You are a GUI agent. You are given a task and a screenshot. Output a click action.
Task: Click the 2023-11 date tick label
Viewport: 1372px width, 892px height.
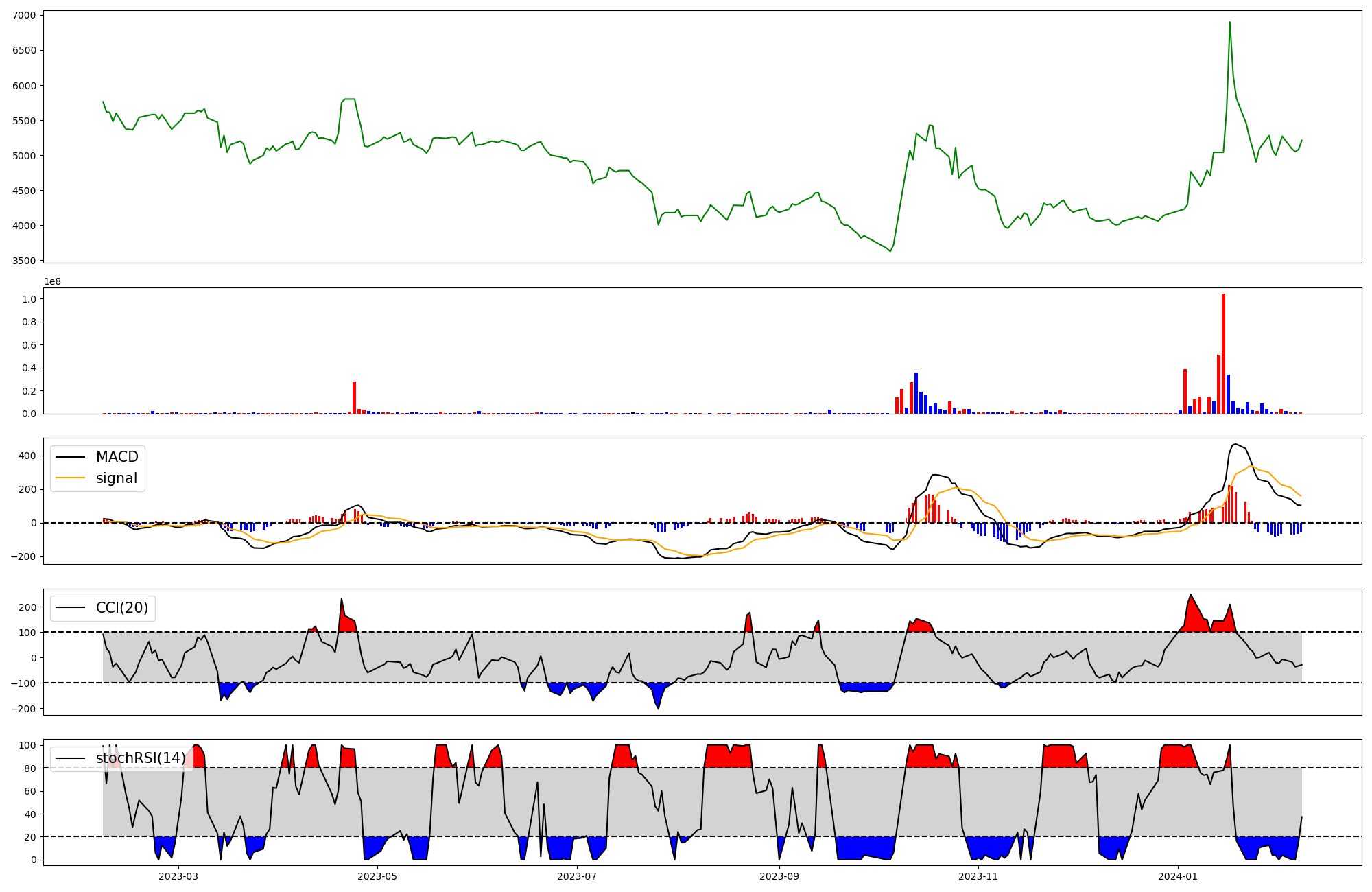pos(978,876)
